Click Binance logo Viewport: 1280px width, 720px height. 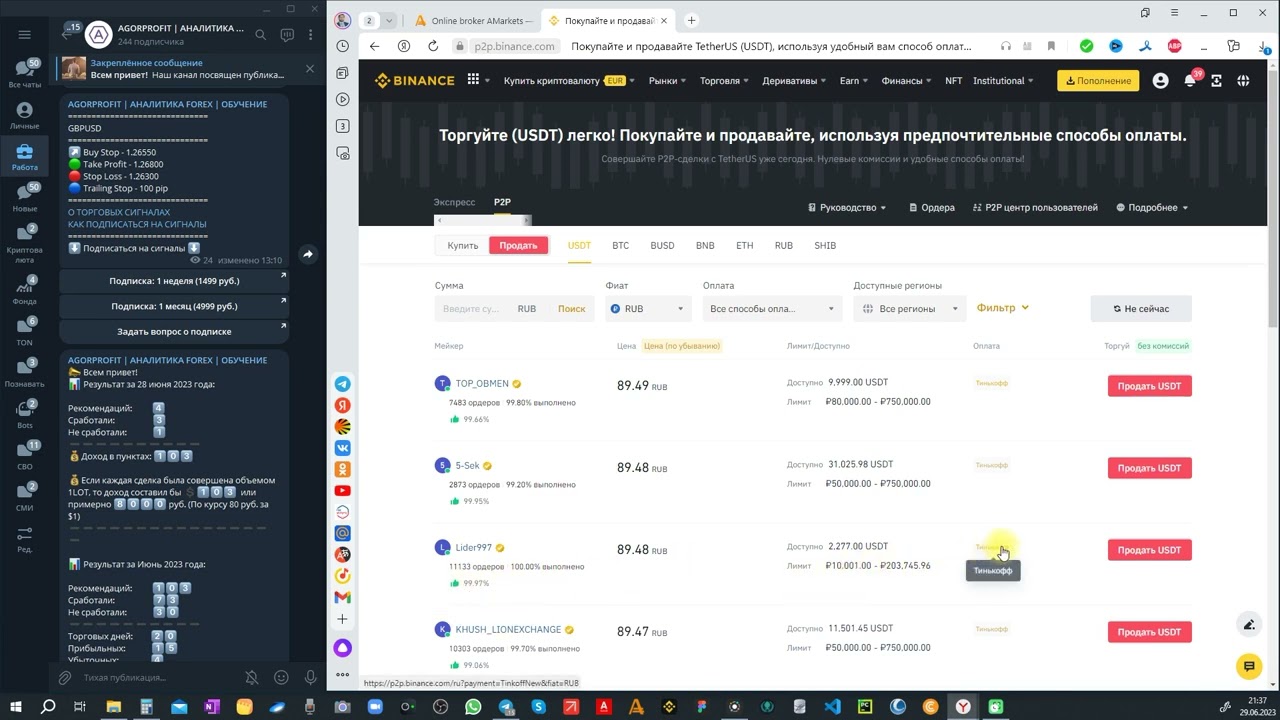pyautogui.click(x=414, y=81)
